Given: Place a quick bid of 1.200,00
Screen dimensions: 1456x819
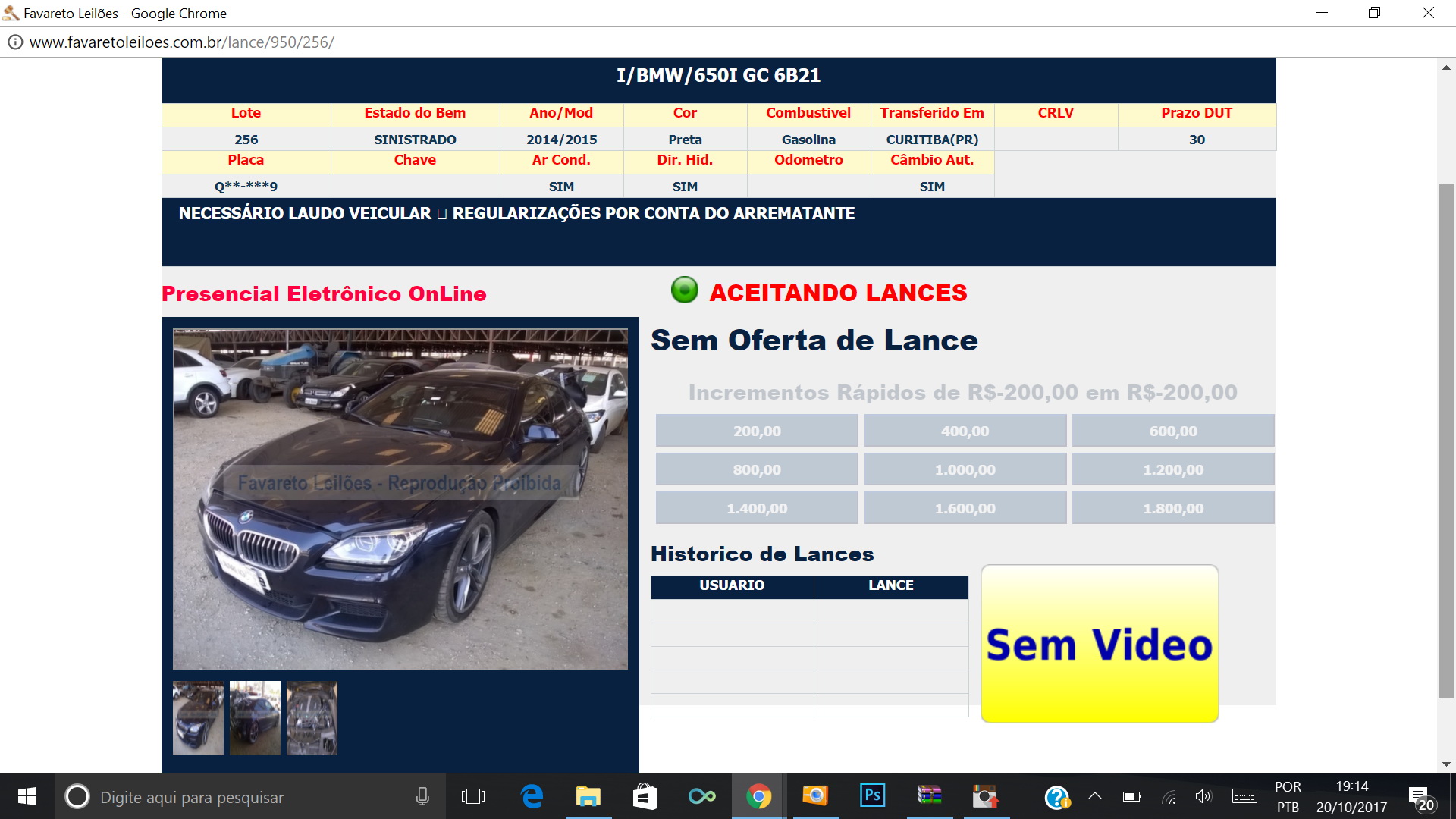Looking at the screenshot, I should coord(1173,469).
